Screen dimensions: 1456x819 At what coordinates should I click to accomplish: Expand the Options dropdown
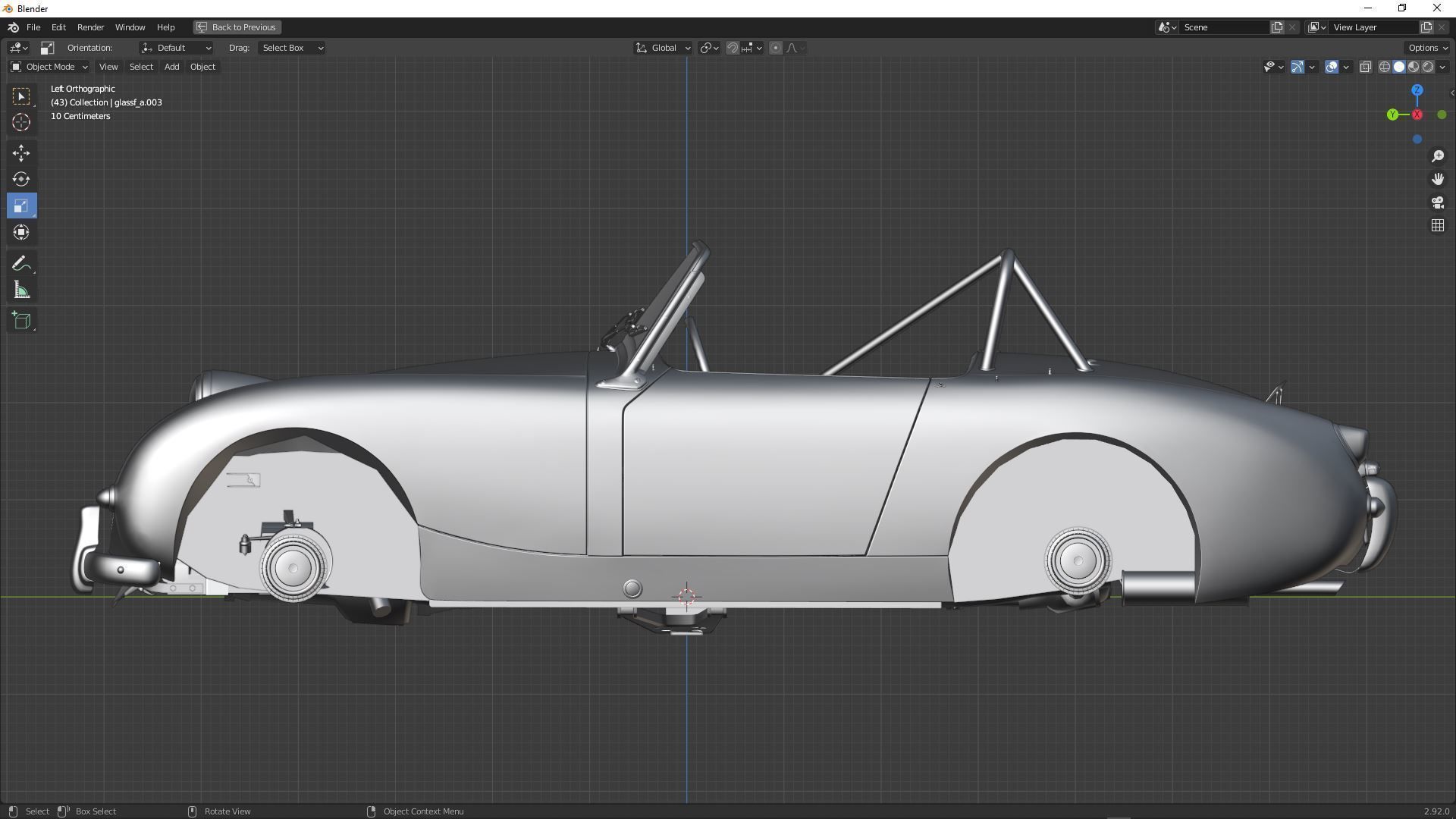pyautogui.click(x=1428, y=48)
